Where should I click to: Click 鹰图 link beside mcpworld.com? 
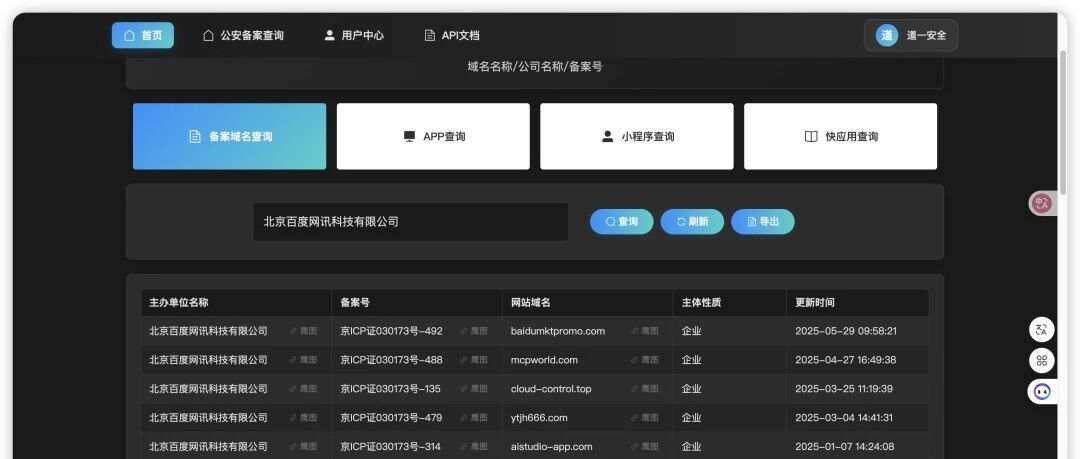[645, 360]
